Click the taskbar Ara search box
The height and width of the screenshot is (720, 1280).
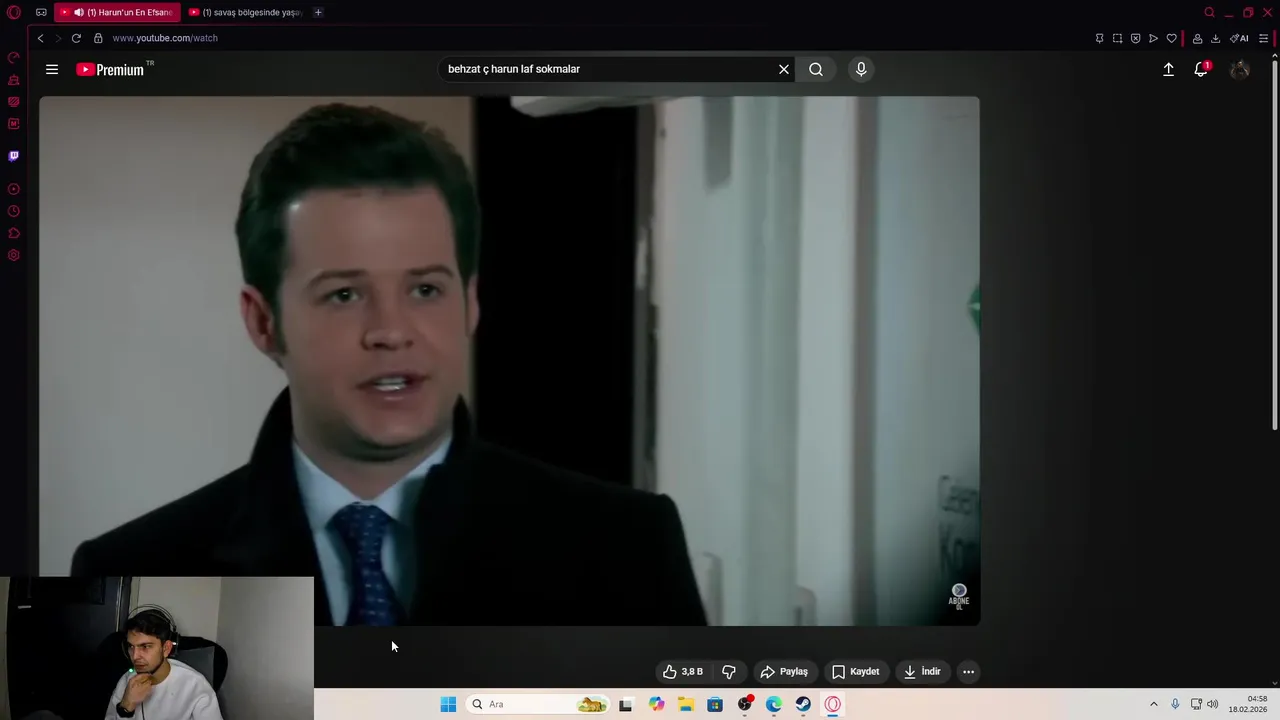coord(539,704)
